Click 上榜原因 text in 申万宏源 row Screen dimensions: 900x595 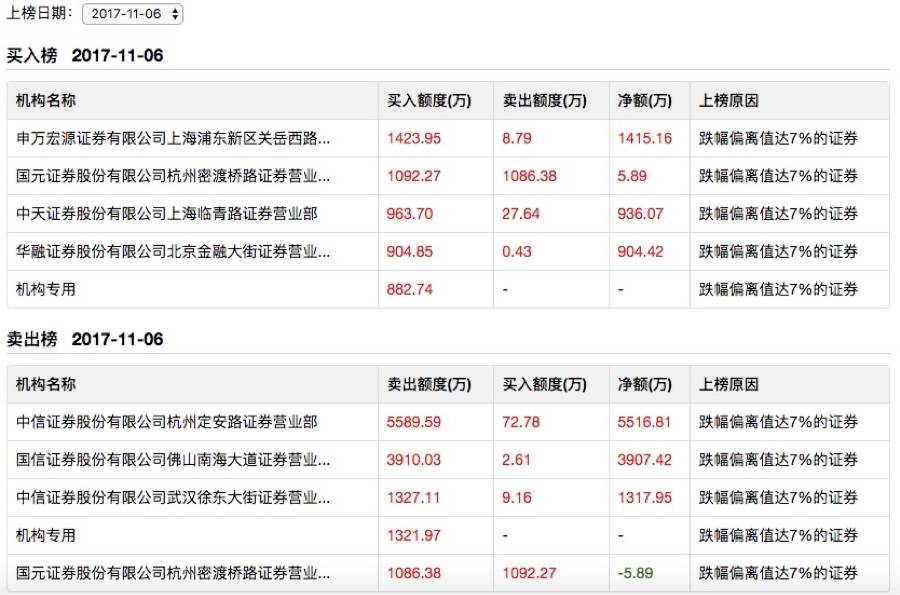coord(778,138)
